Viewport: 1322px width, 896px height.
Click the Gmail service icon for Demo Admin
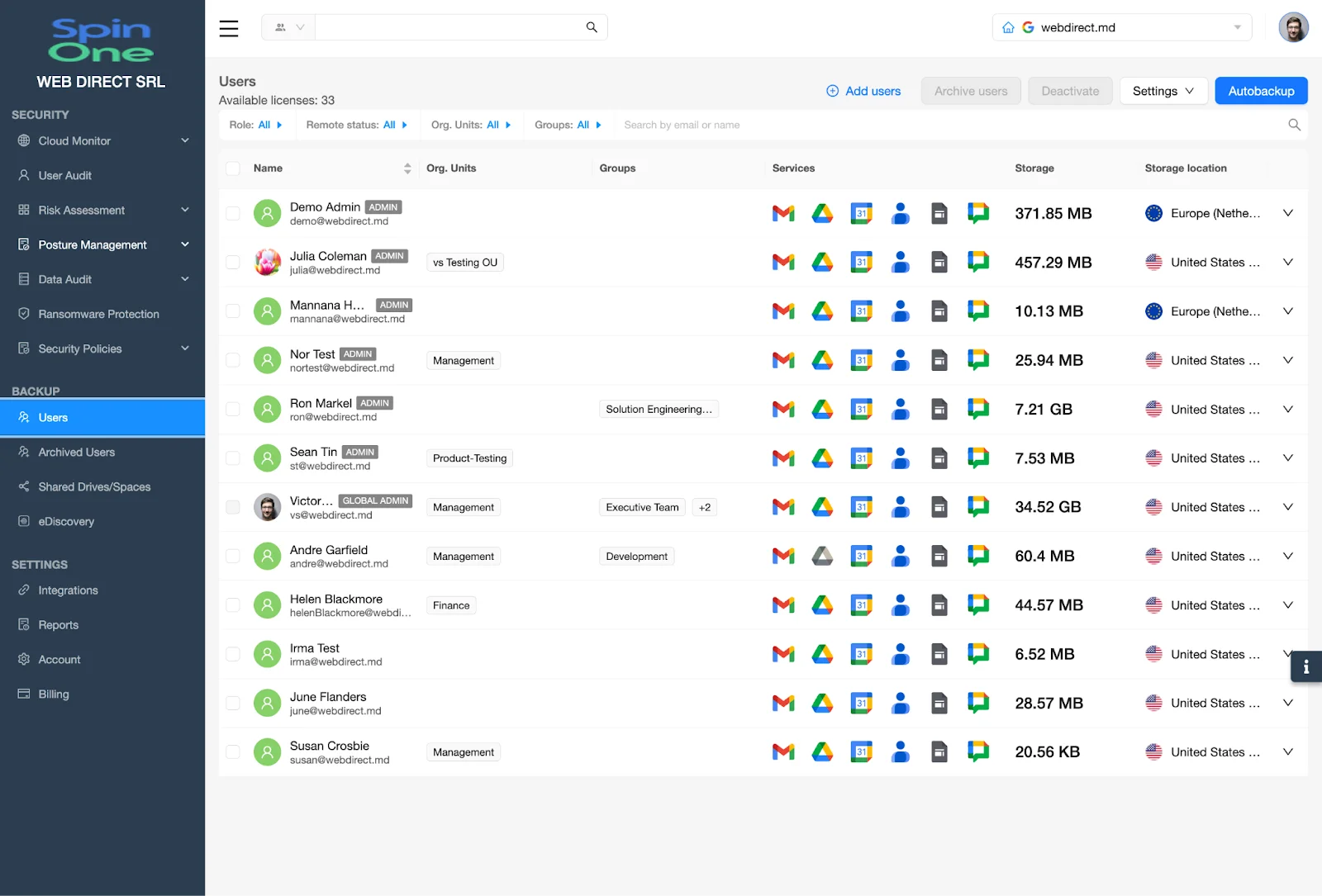tap(782, 213)
